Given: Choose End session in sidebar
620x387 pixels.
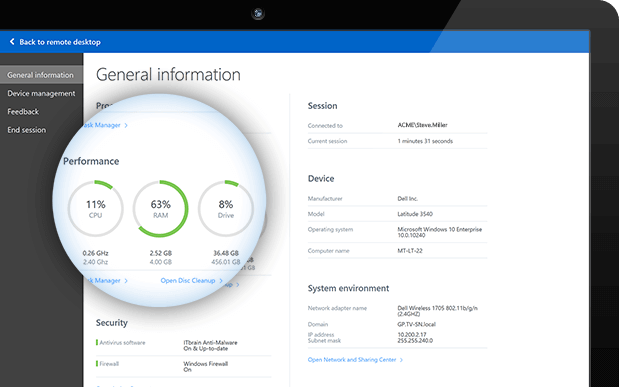Looking at the screenshot, I should click(26, 130).
